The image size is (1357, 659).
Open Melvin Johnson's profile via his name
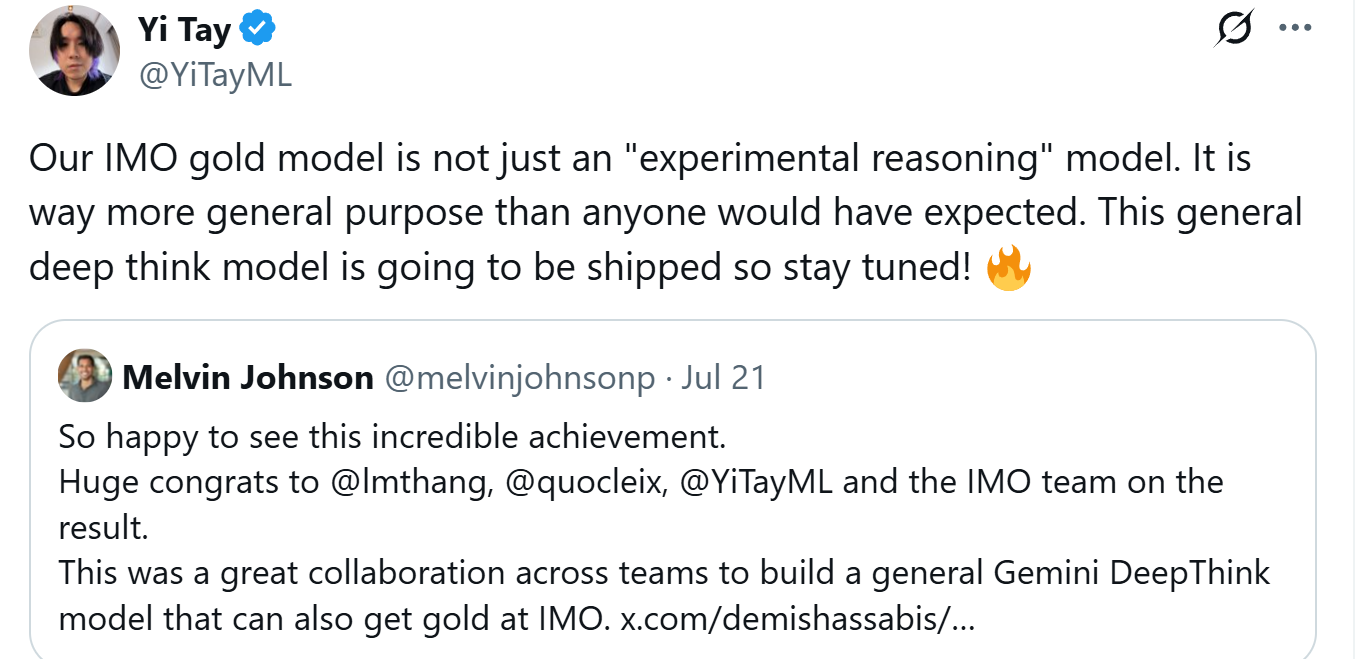tap(247, 378)
